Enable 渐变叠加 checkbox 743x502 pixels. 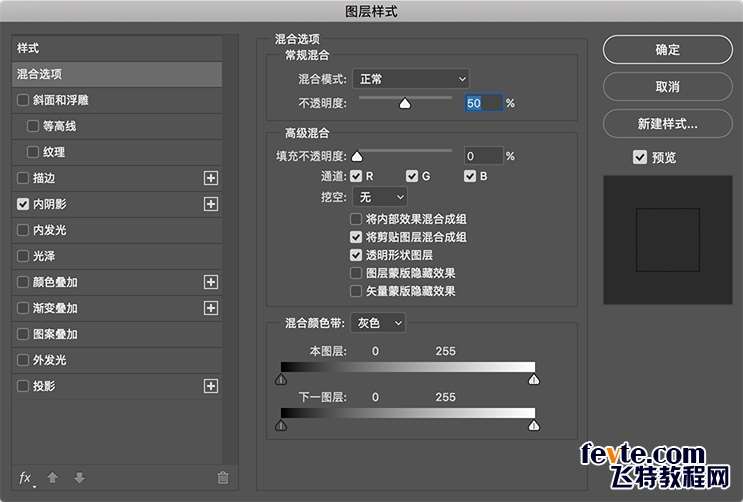click(23, 308)
